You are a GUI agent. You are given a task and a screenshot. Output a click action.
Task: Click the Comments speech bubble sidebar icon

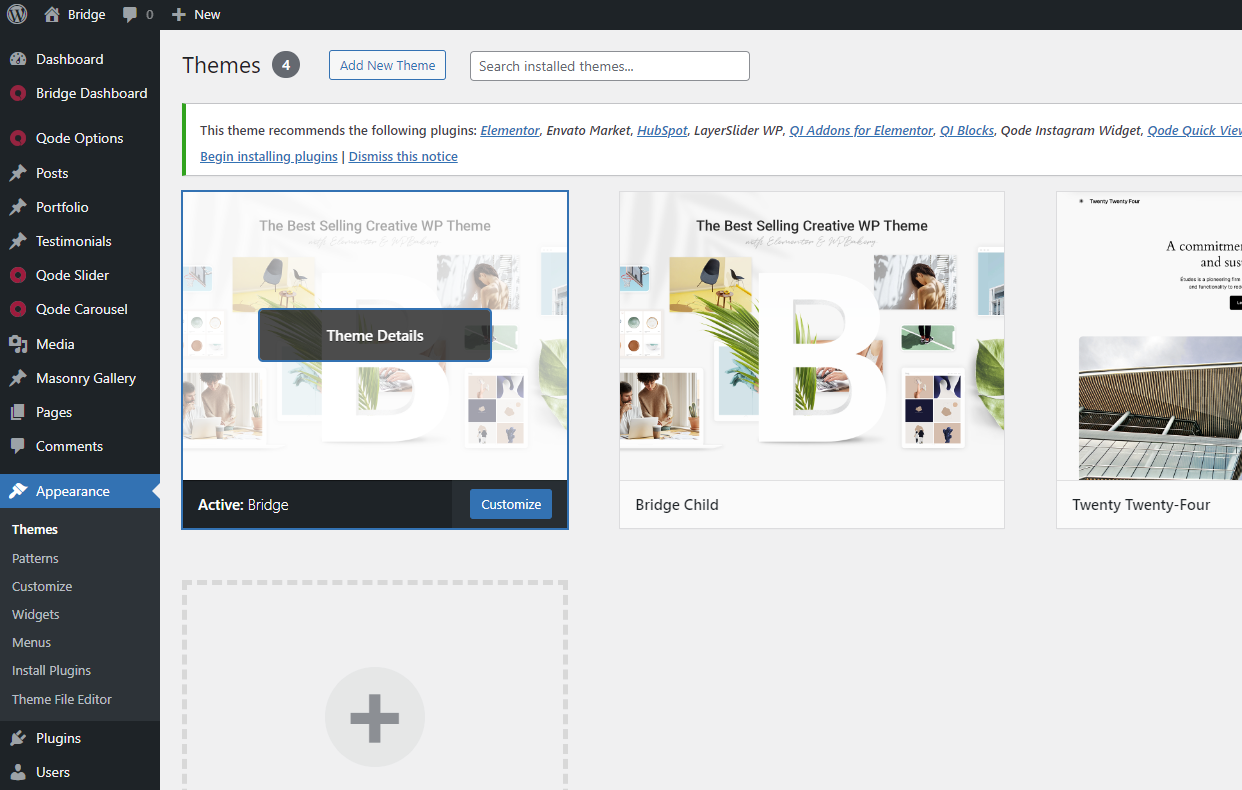coord(18,446)
